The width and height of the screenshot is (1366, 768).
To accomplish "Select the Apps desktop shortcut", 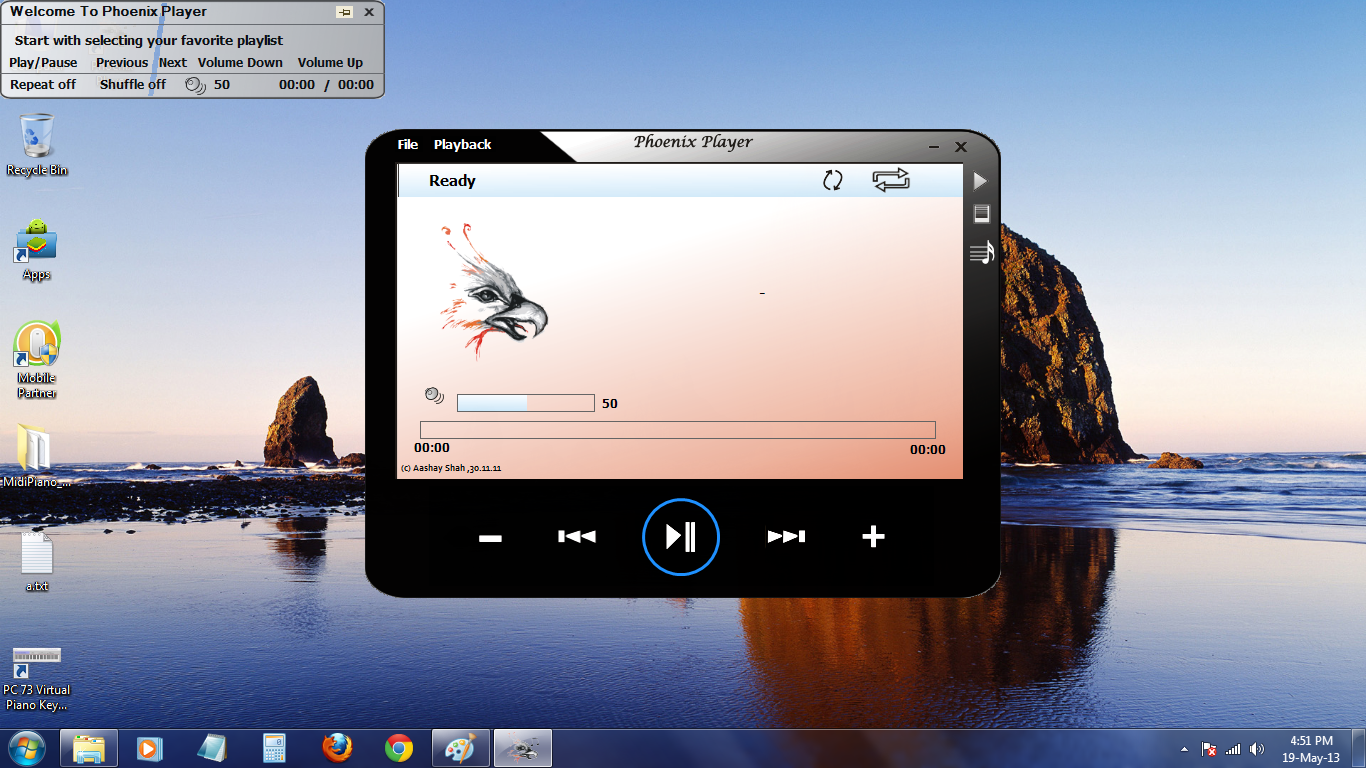I will 37,249.
